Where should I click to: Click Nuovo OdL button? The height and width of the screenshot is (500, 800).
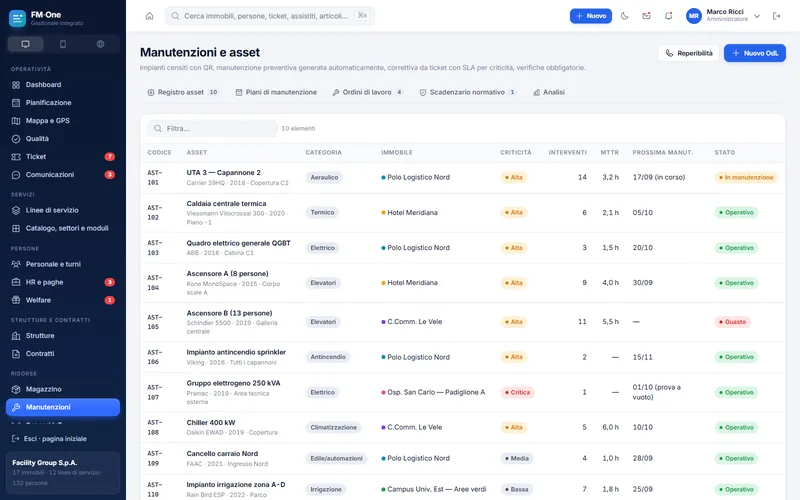tap(755, 53)
